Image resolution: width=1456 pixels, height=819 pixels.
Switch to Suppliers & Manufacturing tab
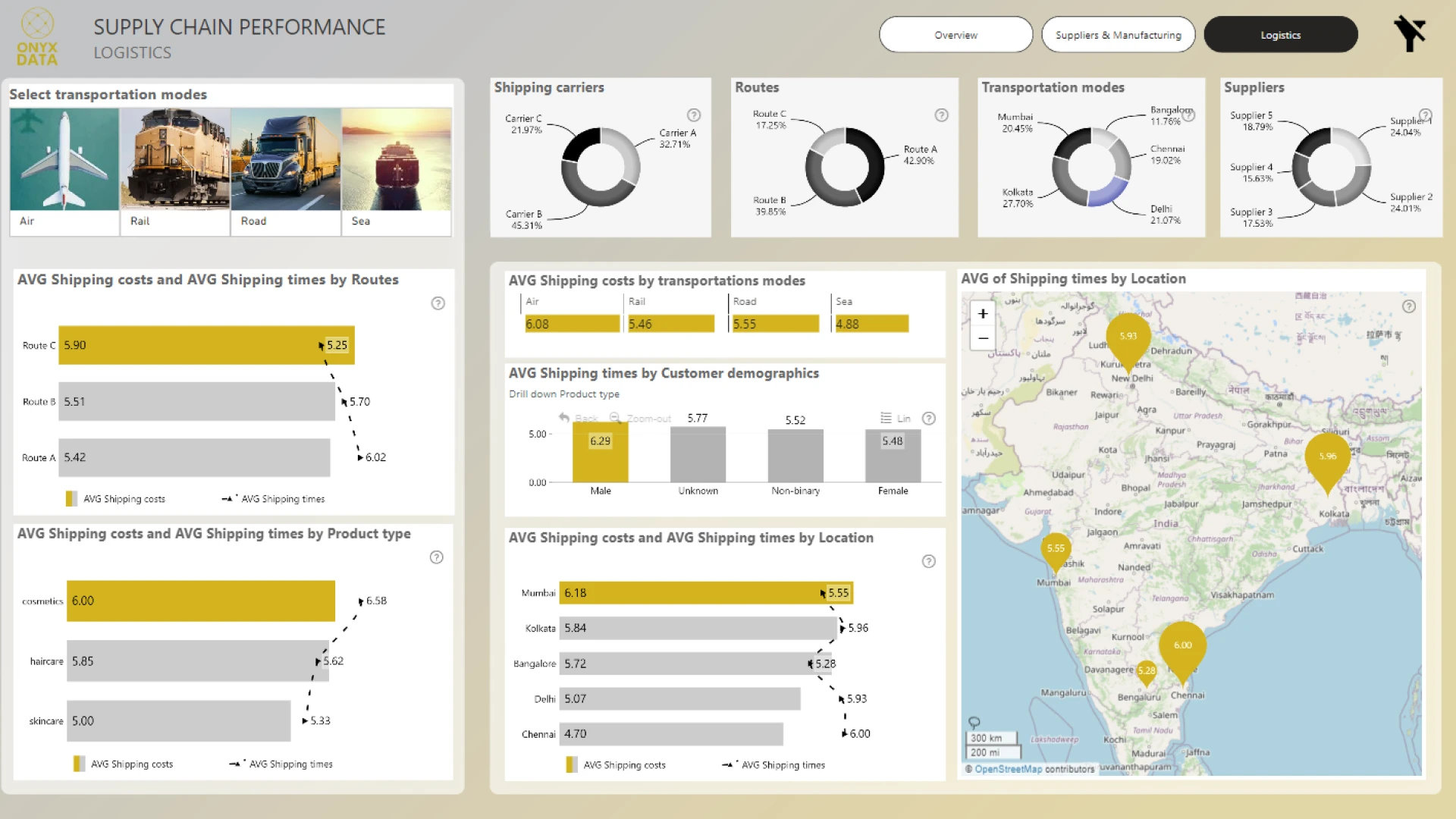(x=1118, y=35)
